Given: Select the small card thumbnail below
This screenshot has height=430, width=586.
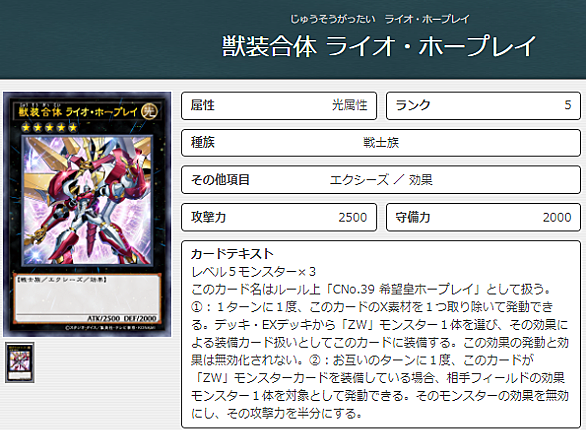Looking at the screenshot, I should (x=20, y=362).
